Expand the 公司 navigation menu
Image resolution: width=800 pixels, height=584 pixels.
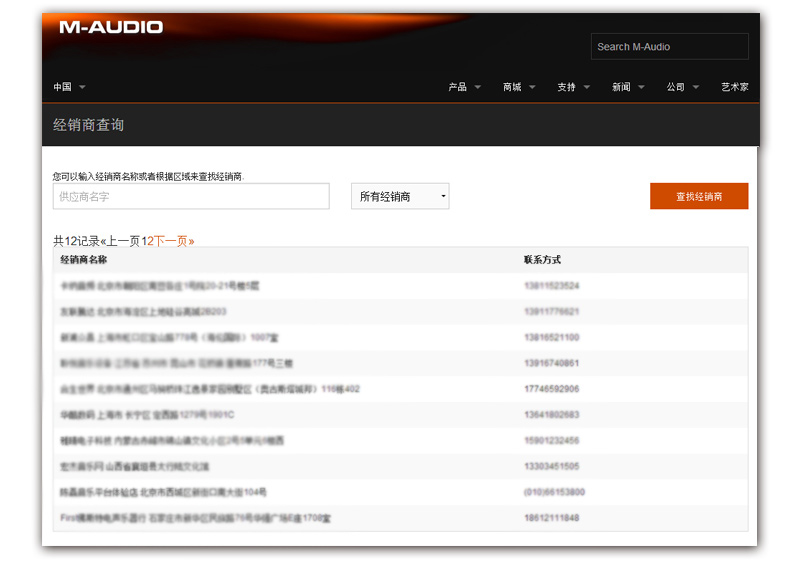pyautogui.click(x=683, y=87)
